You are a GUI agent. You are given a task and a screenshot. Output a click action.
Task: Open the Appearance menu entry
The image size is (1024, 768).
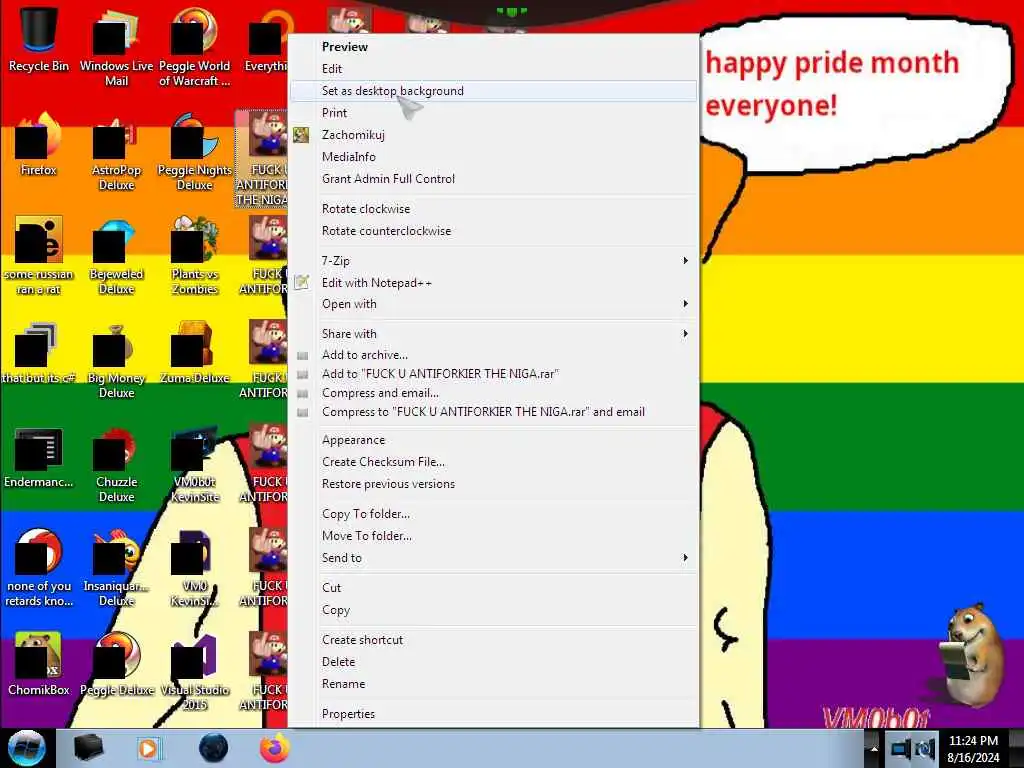493,440
